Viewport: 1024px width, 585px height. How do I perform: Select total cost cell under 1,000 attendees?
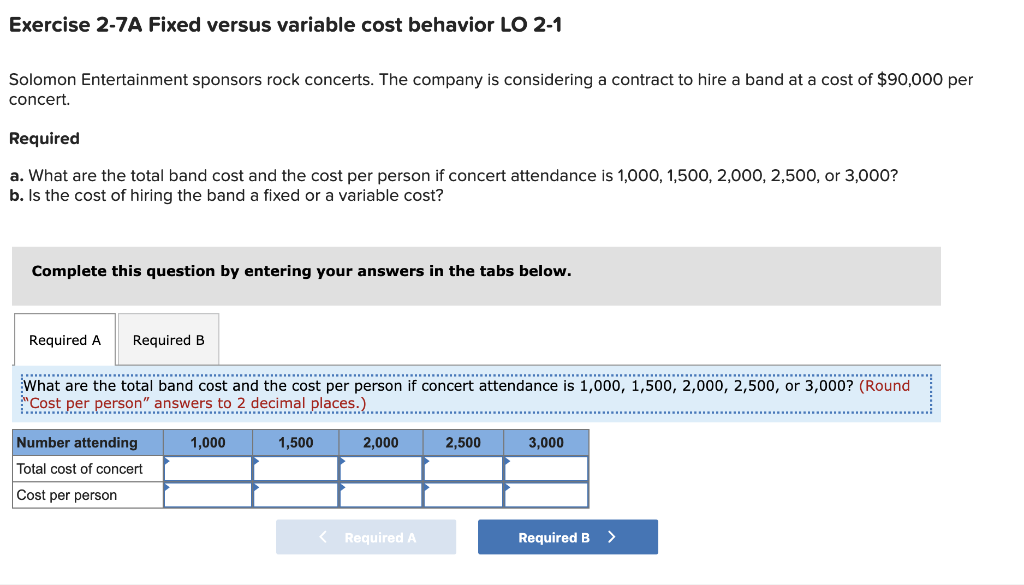pyautogui.click(x=208, y=467)
